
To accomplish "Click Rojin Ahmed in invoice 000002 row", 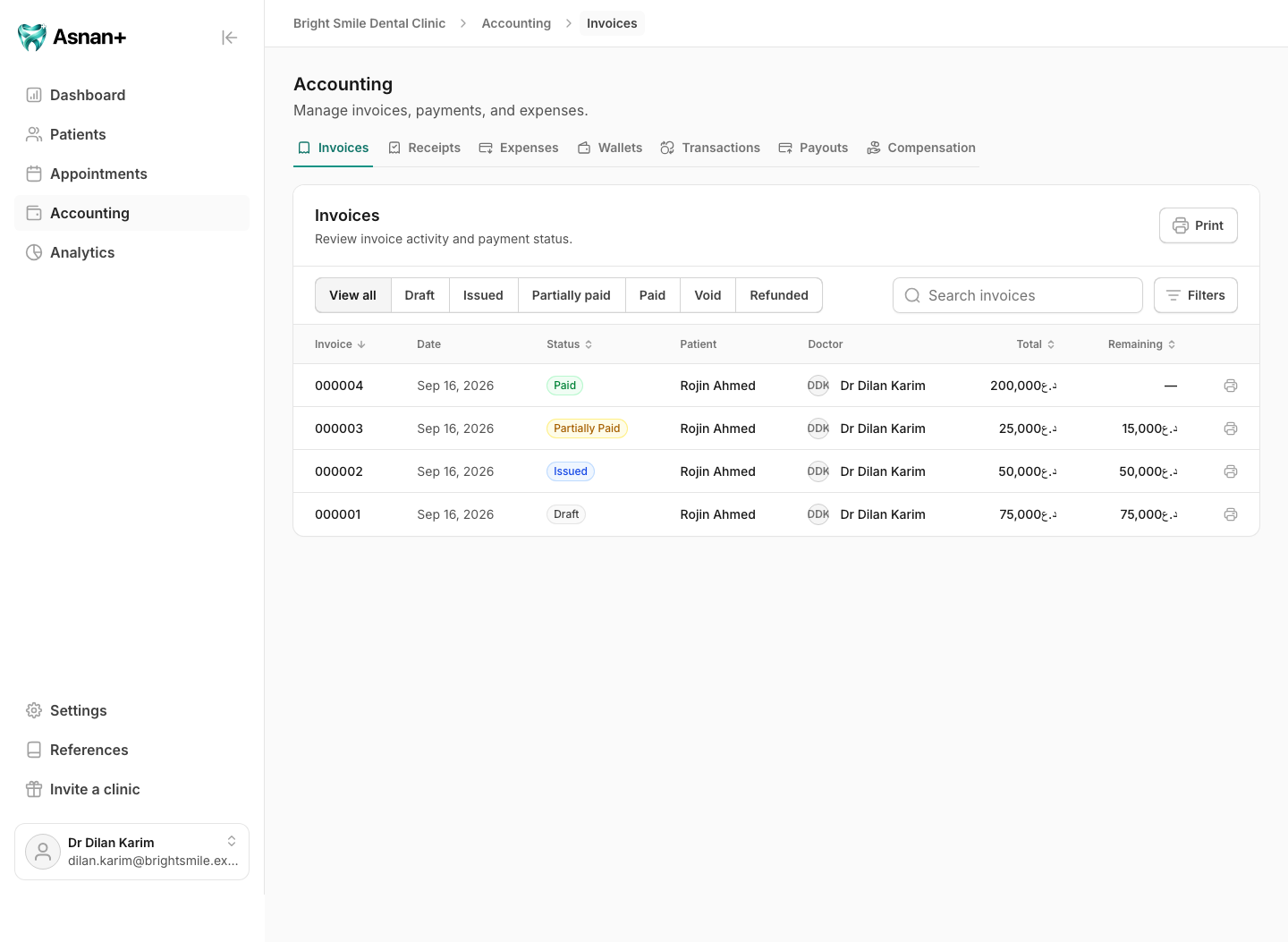I will coord(717,471).
